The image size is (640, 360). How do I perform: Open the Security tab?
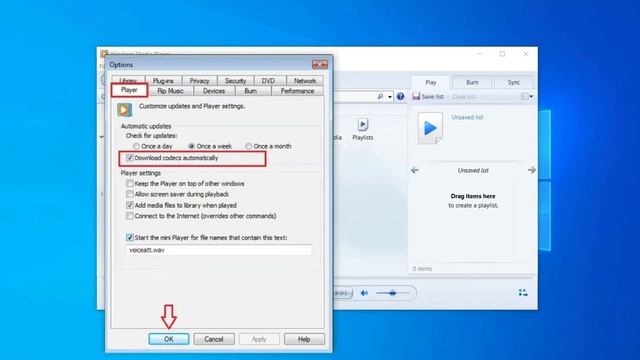(x=236, y=80)
